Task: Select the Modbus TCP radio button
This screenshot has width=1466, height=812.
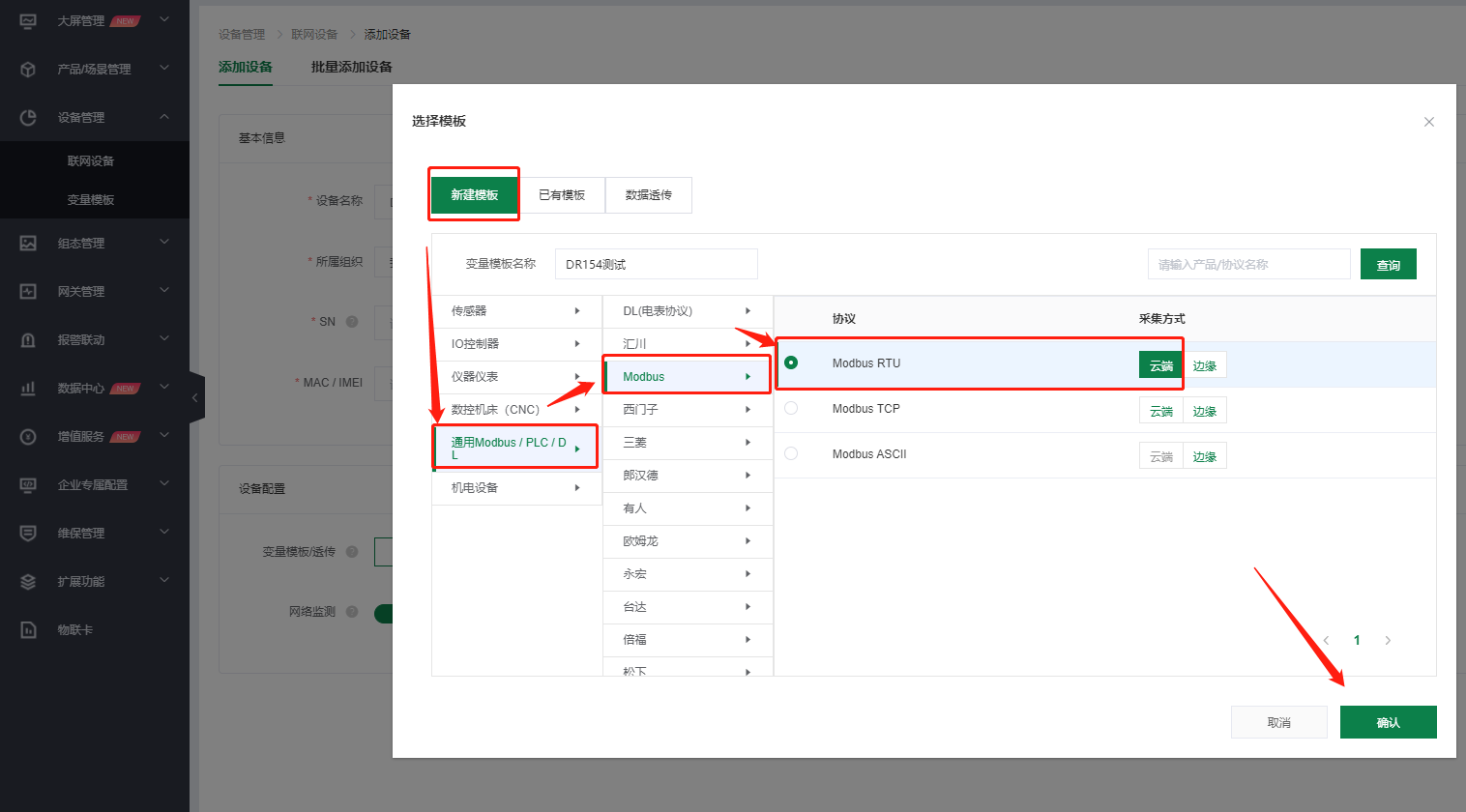Action: click(x=791, y=408)
